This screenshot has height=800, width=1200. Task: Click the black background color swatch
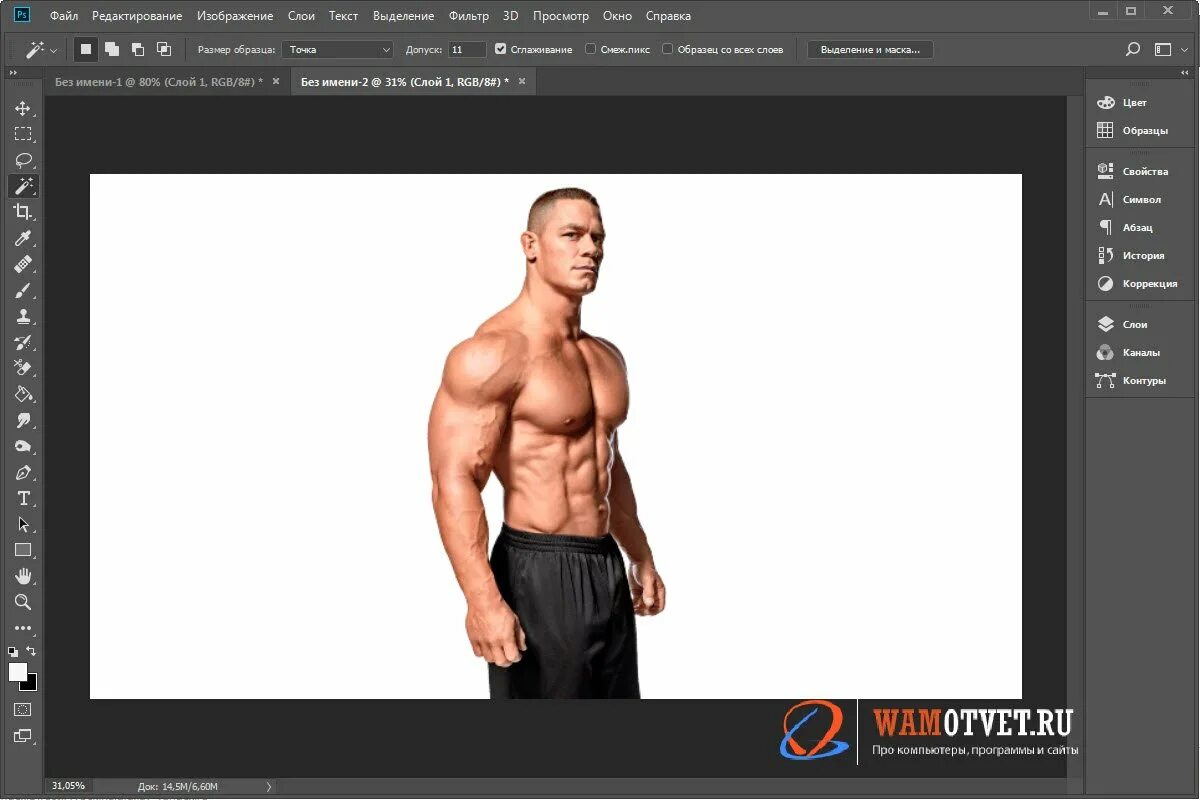pyautogui.click(x=32, y=684)
